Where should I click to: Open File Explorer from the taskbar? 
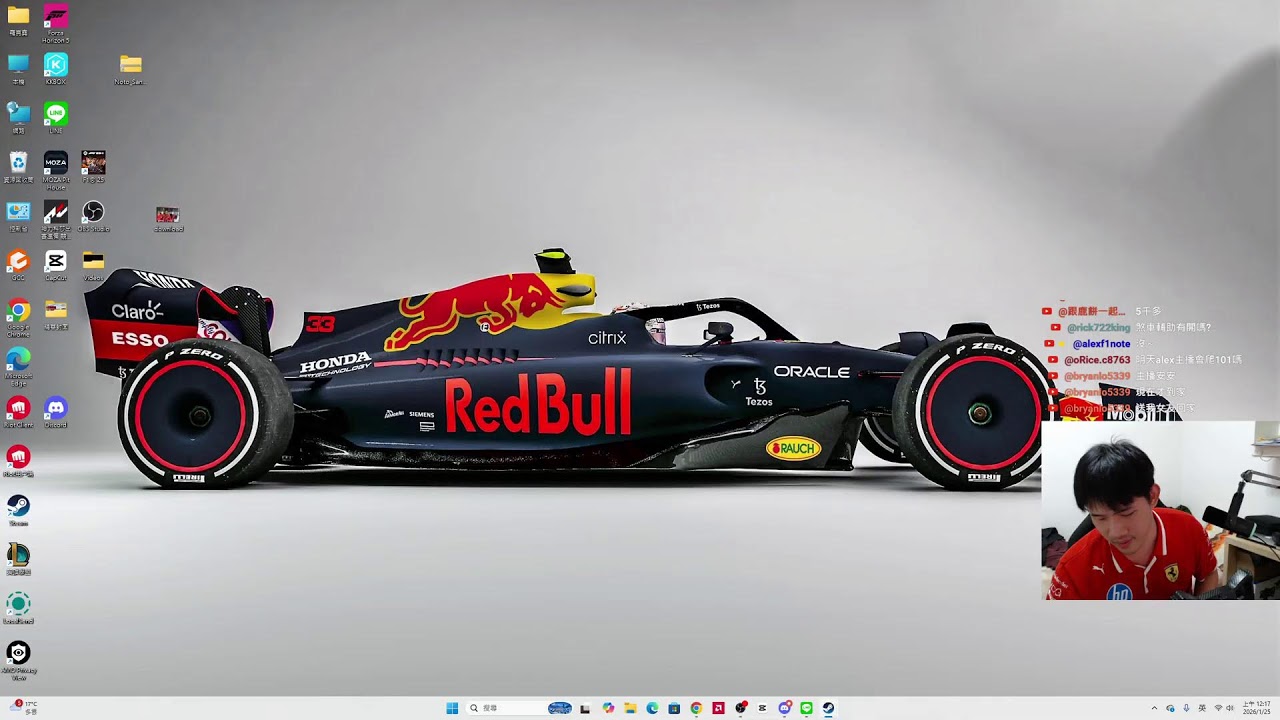pos(630,708)
